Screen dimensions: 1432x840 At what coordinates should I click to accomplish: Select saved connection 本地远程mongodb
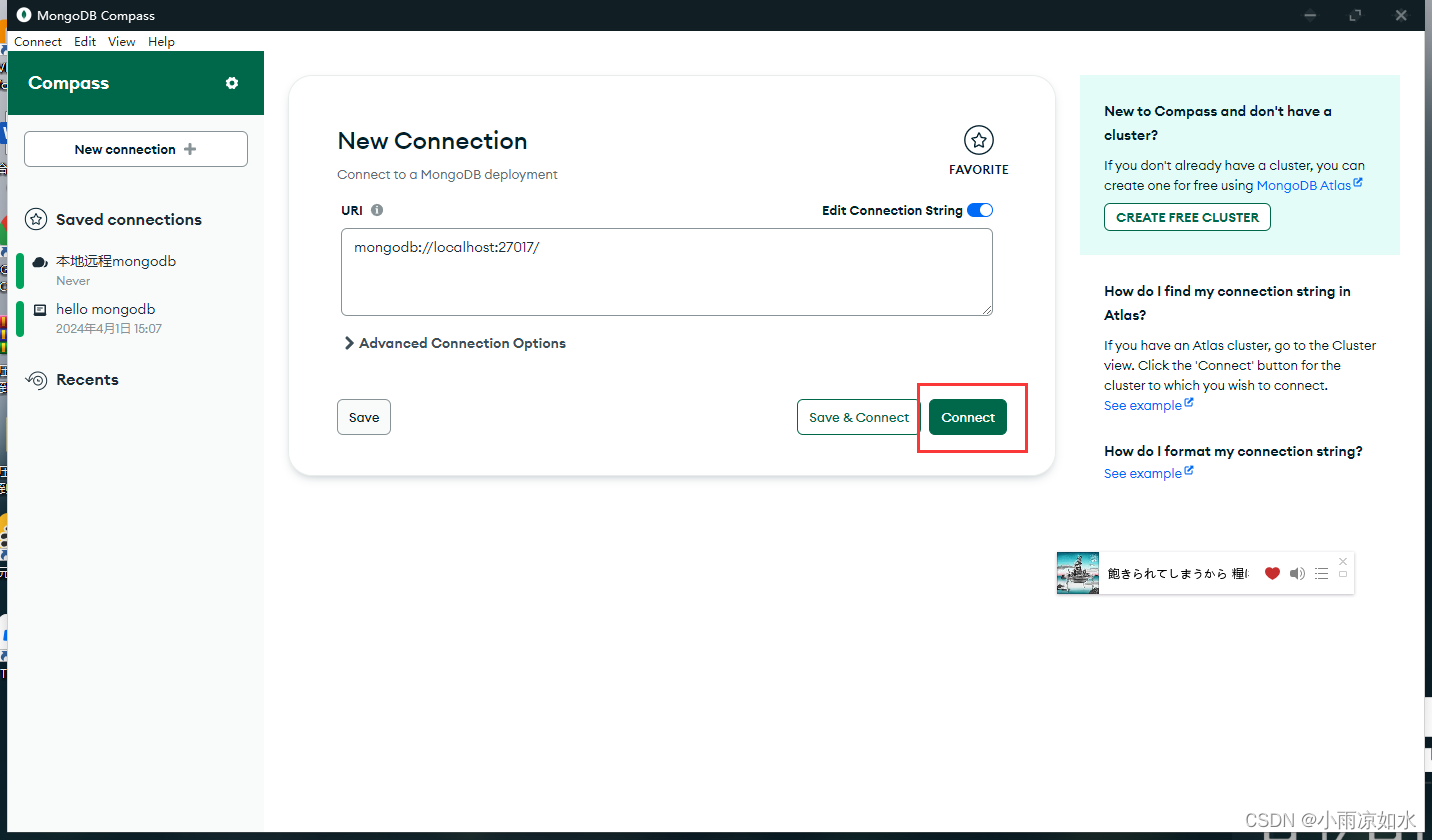(x=136, y=270)
